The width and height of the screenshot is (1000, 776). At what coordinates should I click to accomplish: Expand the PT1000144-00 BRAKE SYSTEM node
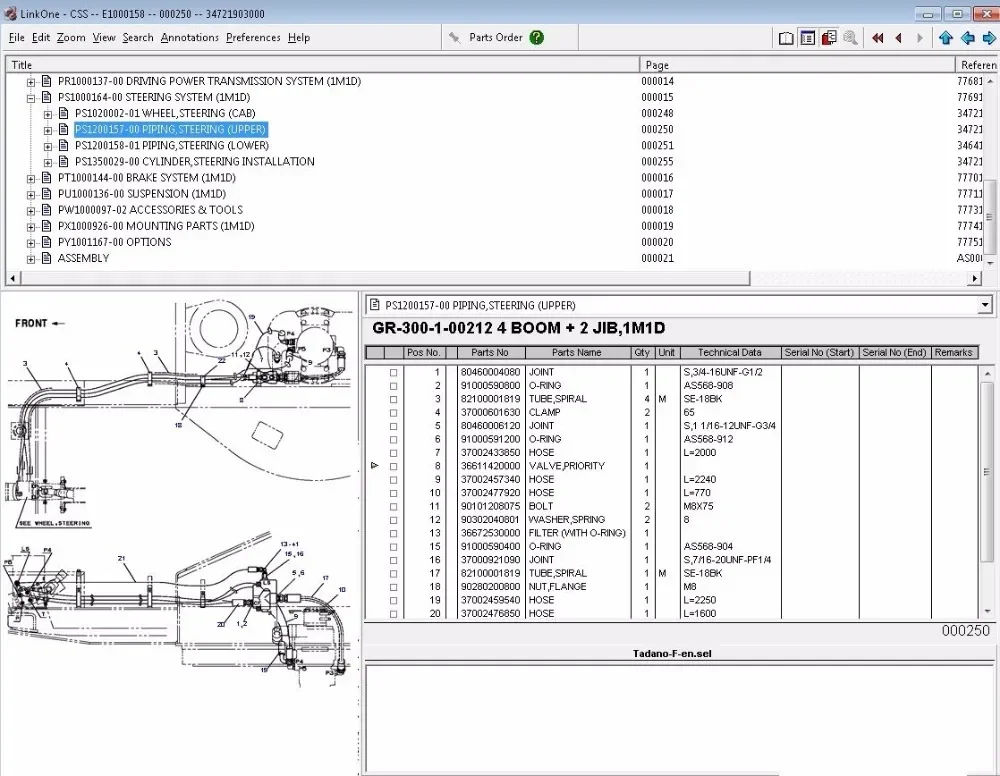coord(31,178)
